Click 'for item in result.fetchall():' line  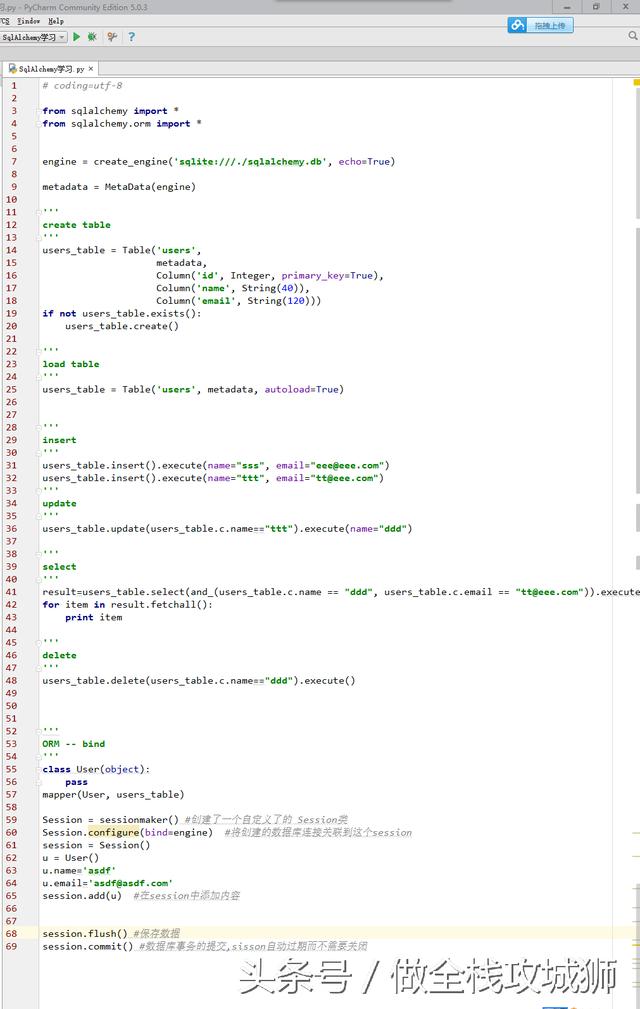pos(127,604)
